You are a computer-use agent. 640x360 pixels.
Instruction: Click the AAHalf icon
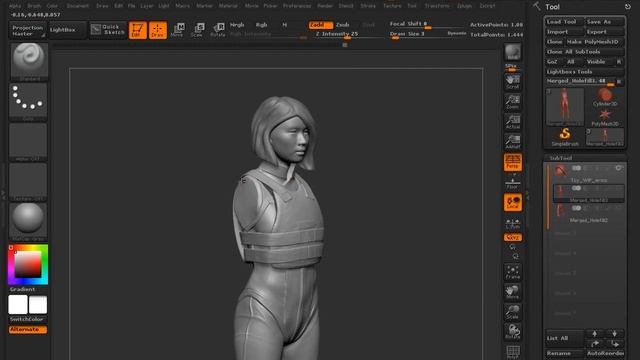coord(513,142)
